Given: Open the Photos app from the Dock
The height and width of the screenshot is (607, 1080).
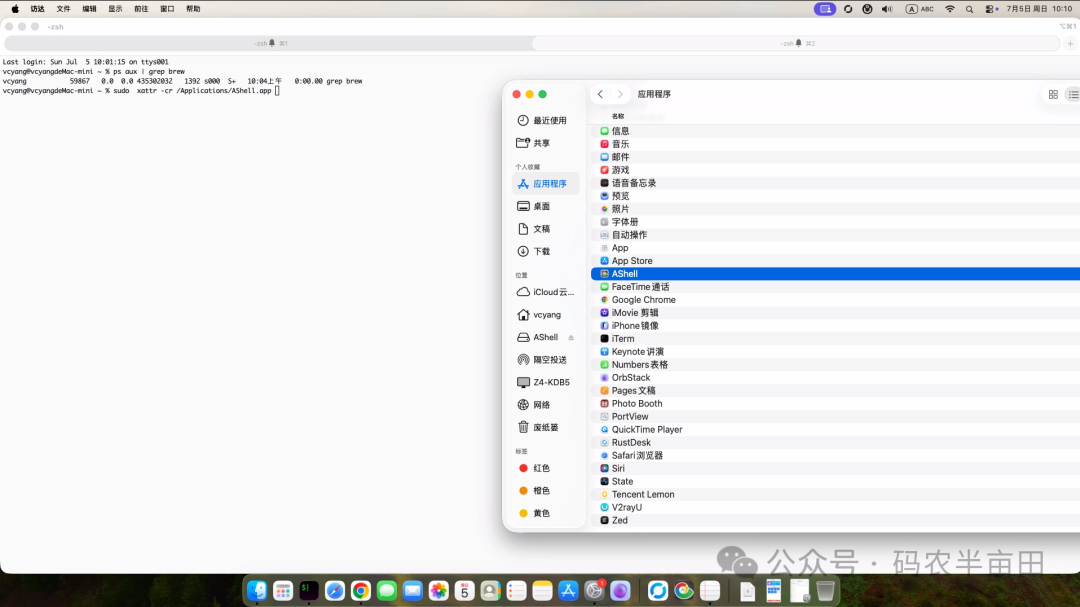Looking at the screenshot, I should coord(439,590).
